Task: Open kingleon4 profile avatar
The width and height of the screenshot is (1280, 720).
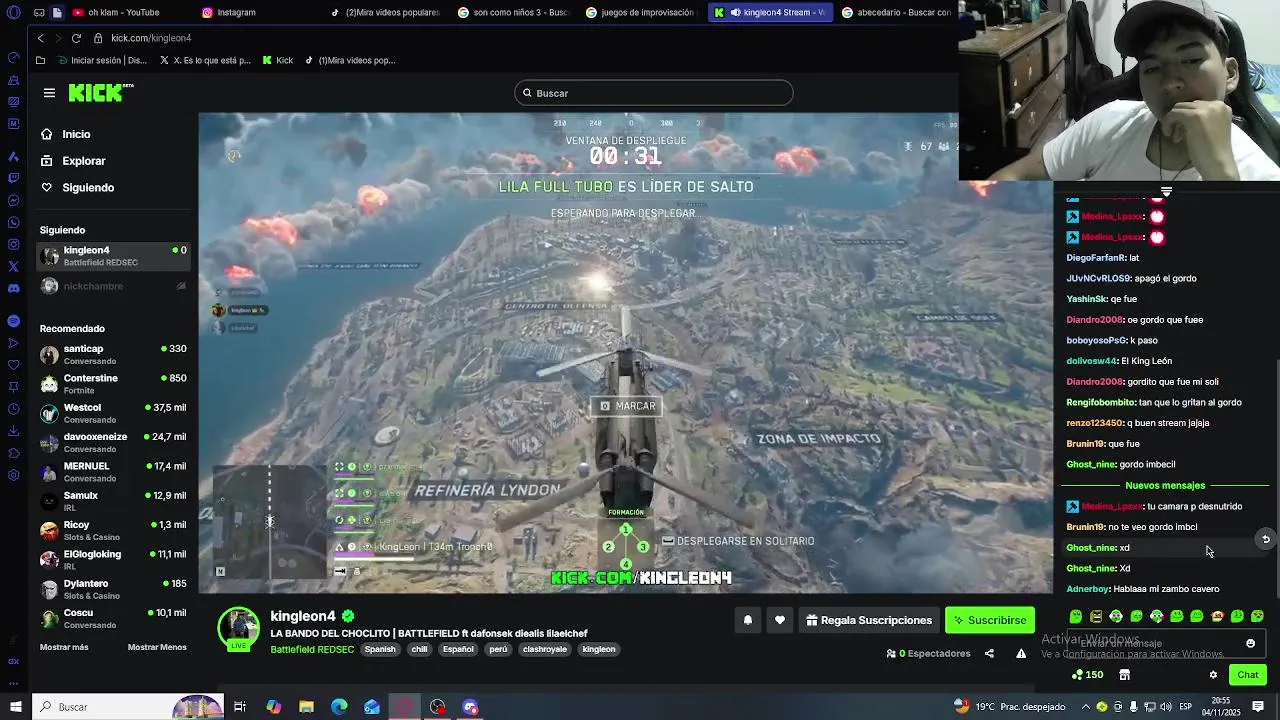Action: click(239, 628)
